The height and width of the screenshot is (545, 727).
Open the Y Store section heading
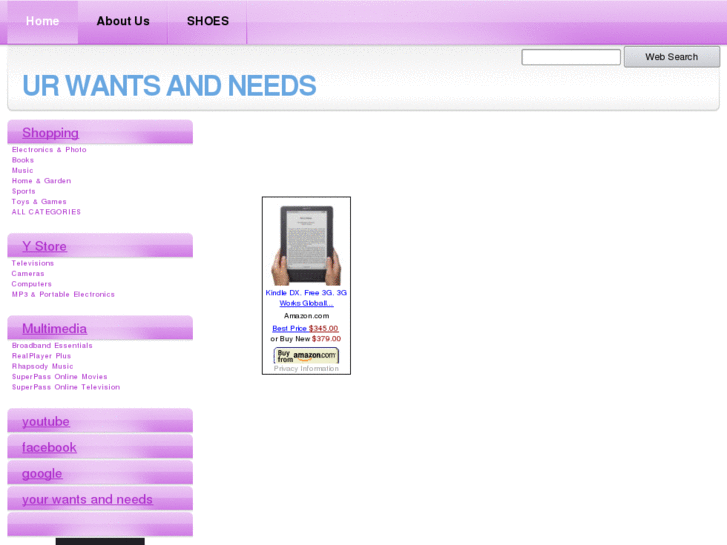45,246
